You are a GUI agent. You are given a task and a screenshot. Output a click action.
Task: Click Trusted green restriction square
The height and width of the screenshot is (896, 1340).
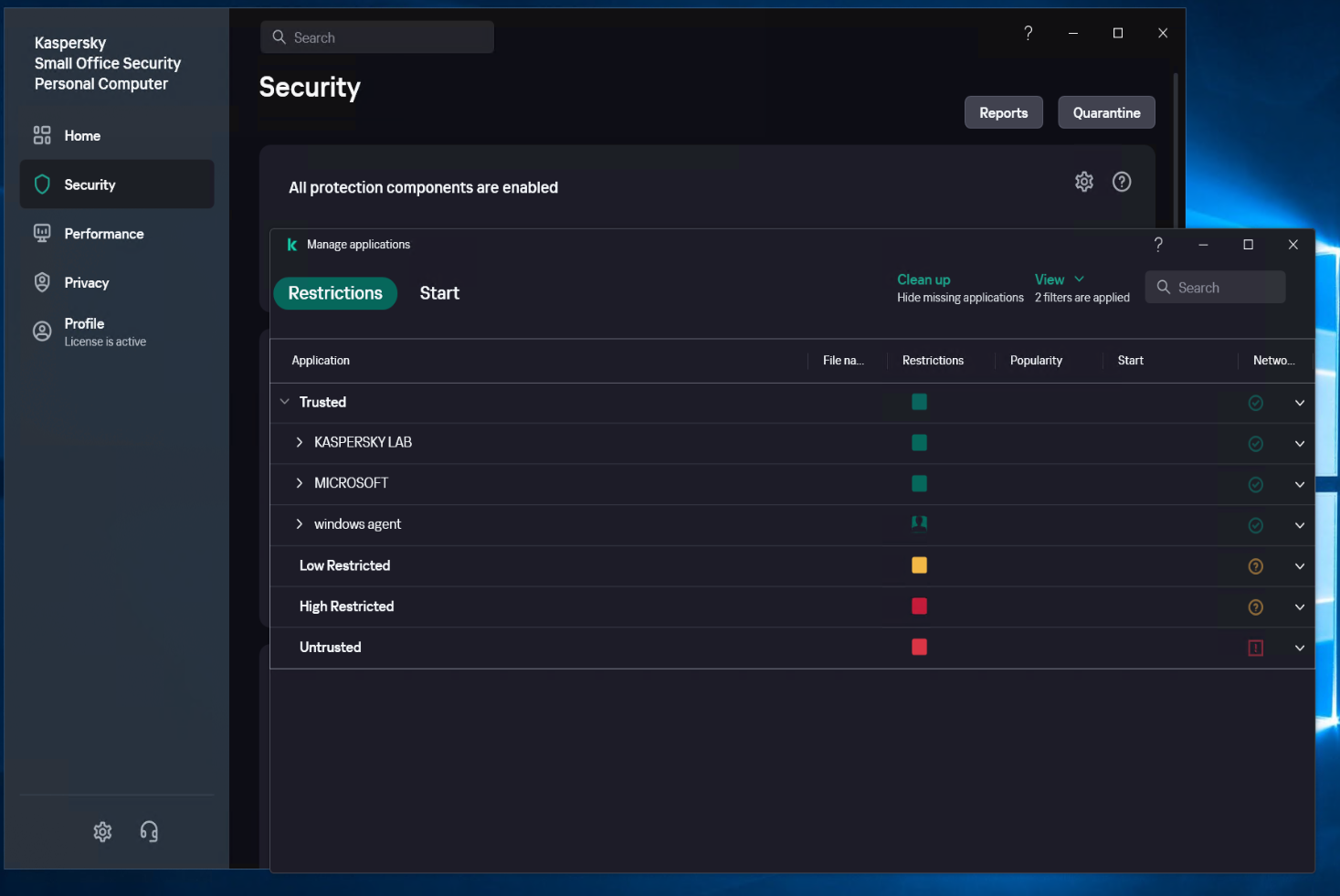pos(919,402)
